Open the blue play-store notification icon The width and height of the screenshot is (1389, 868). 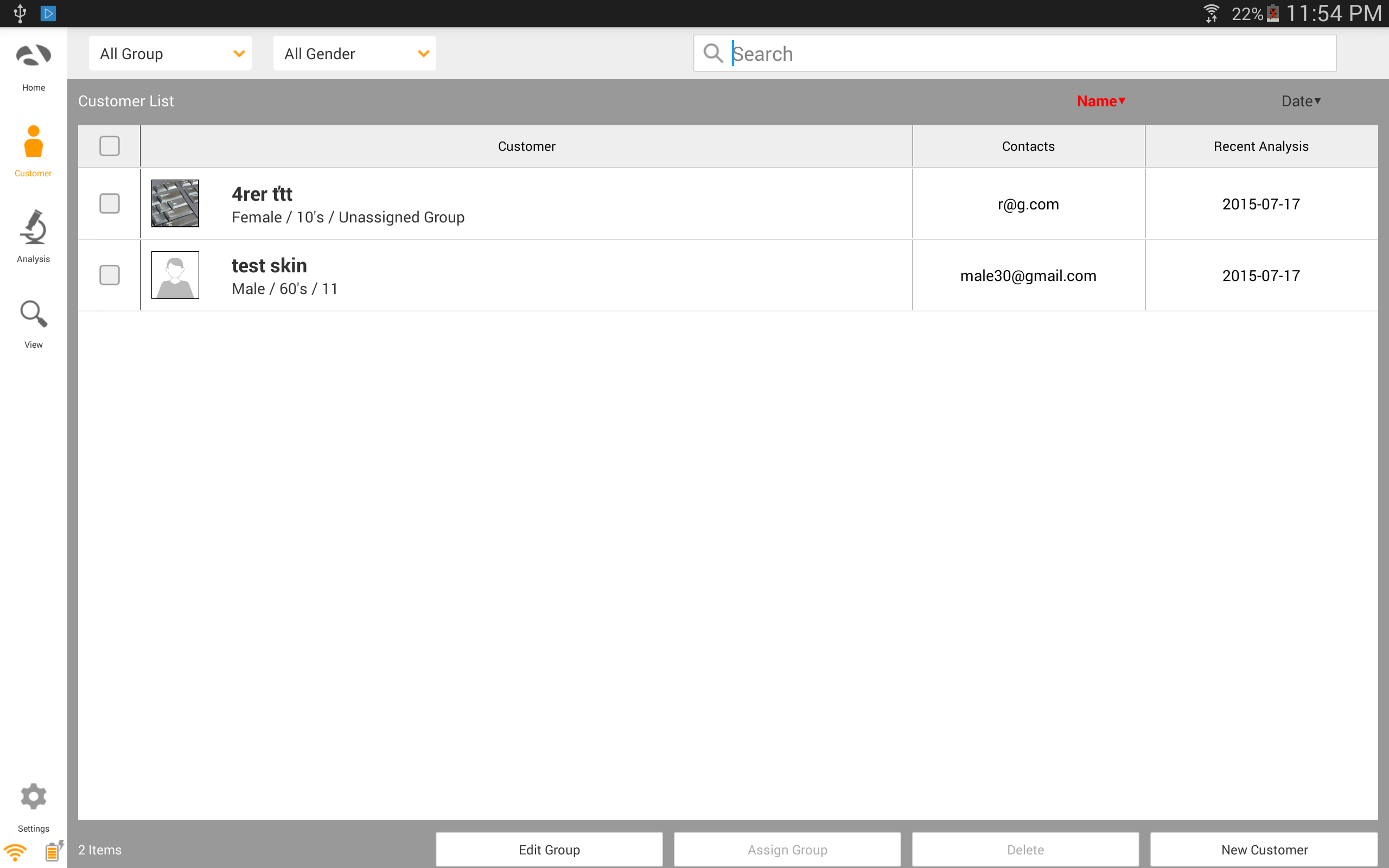pos(48,13)
